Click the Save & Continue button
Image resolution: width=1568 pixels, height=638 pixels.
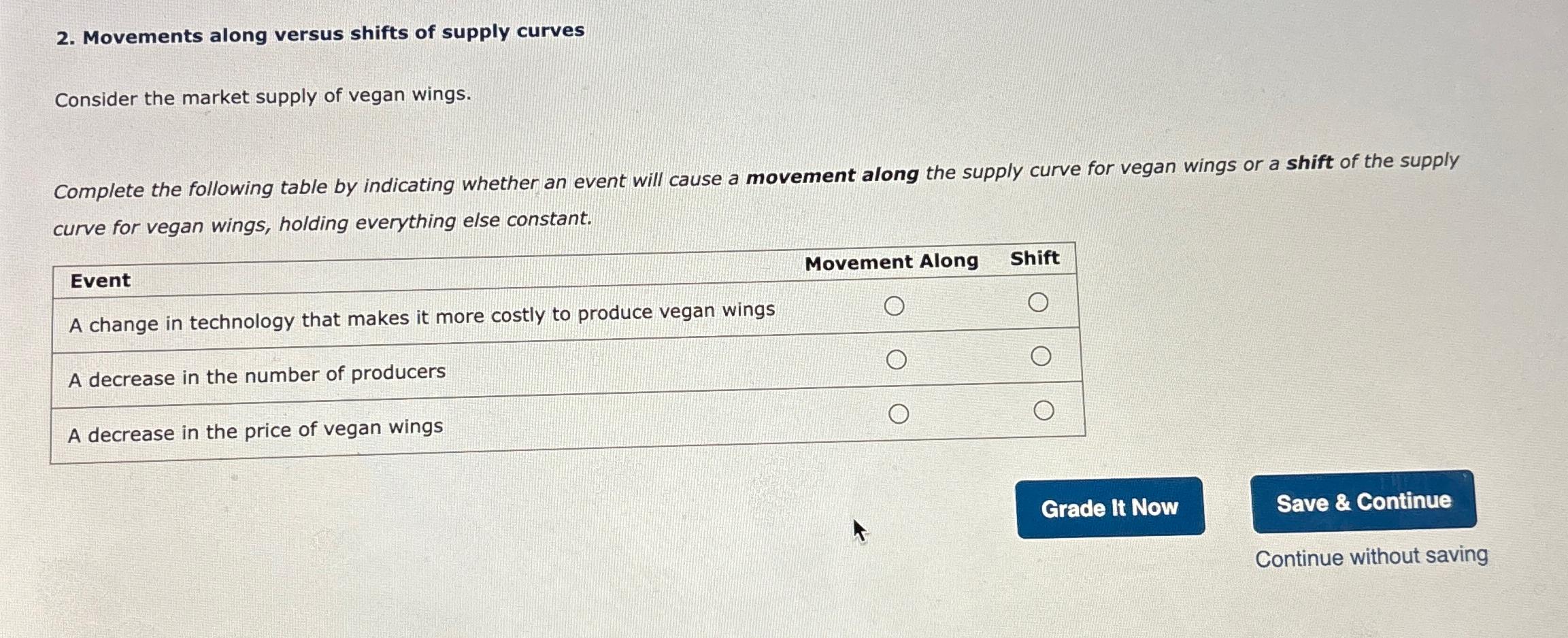pos(1363,502)
